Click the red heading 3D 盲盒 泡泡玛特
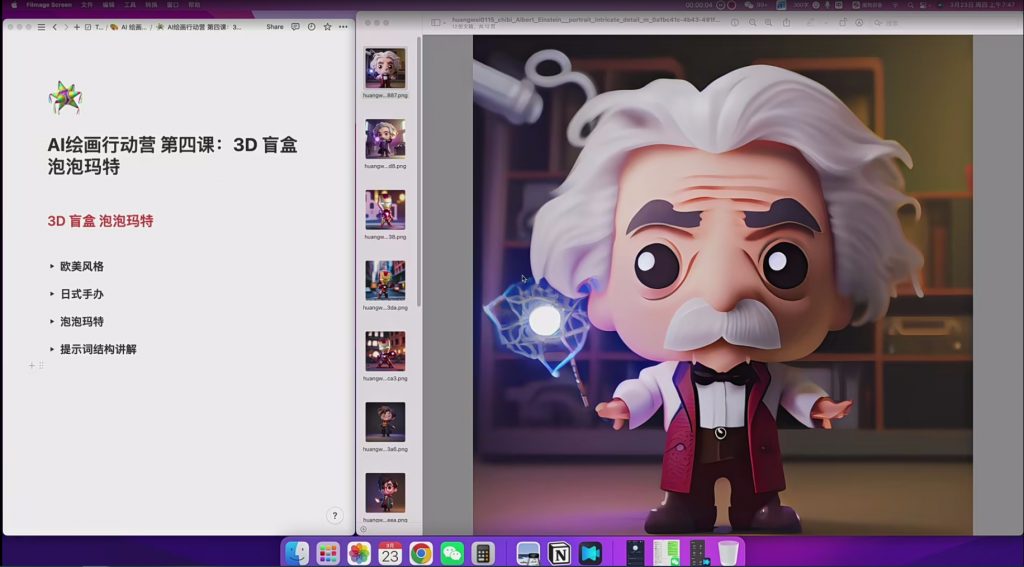 click(101, 221)
